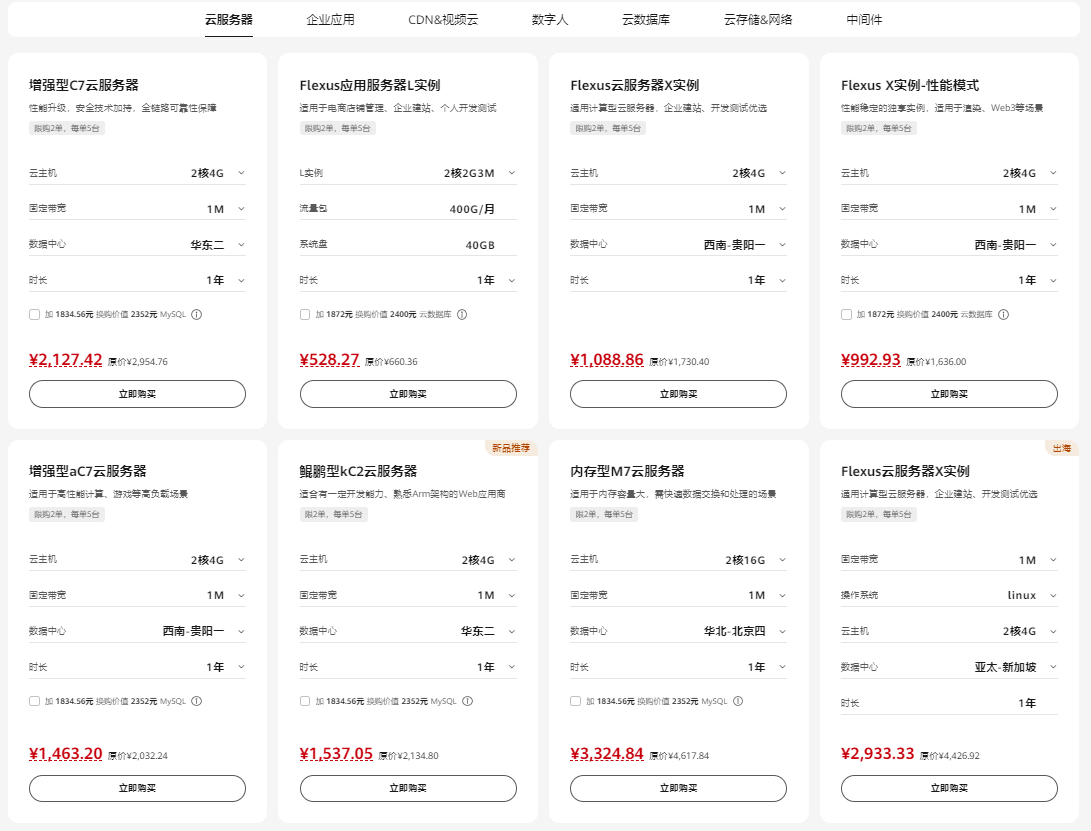The image size is (1091, 831).
Task: Click MySQL info icon on 增强型aC7云服务器 card
Action: [197, 701]
